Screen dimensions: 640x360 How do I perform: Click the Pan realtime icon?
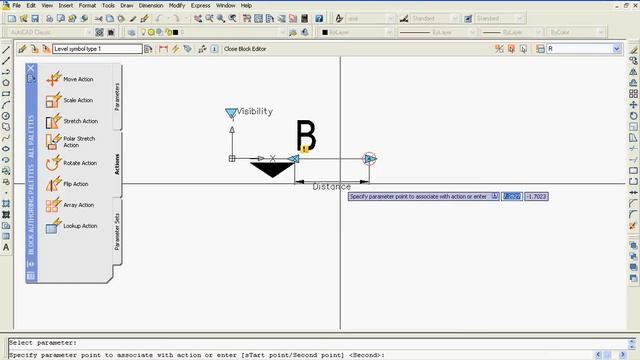[198, 18]
